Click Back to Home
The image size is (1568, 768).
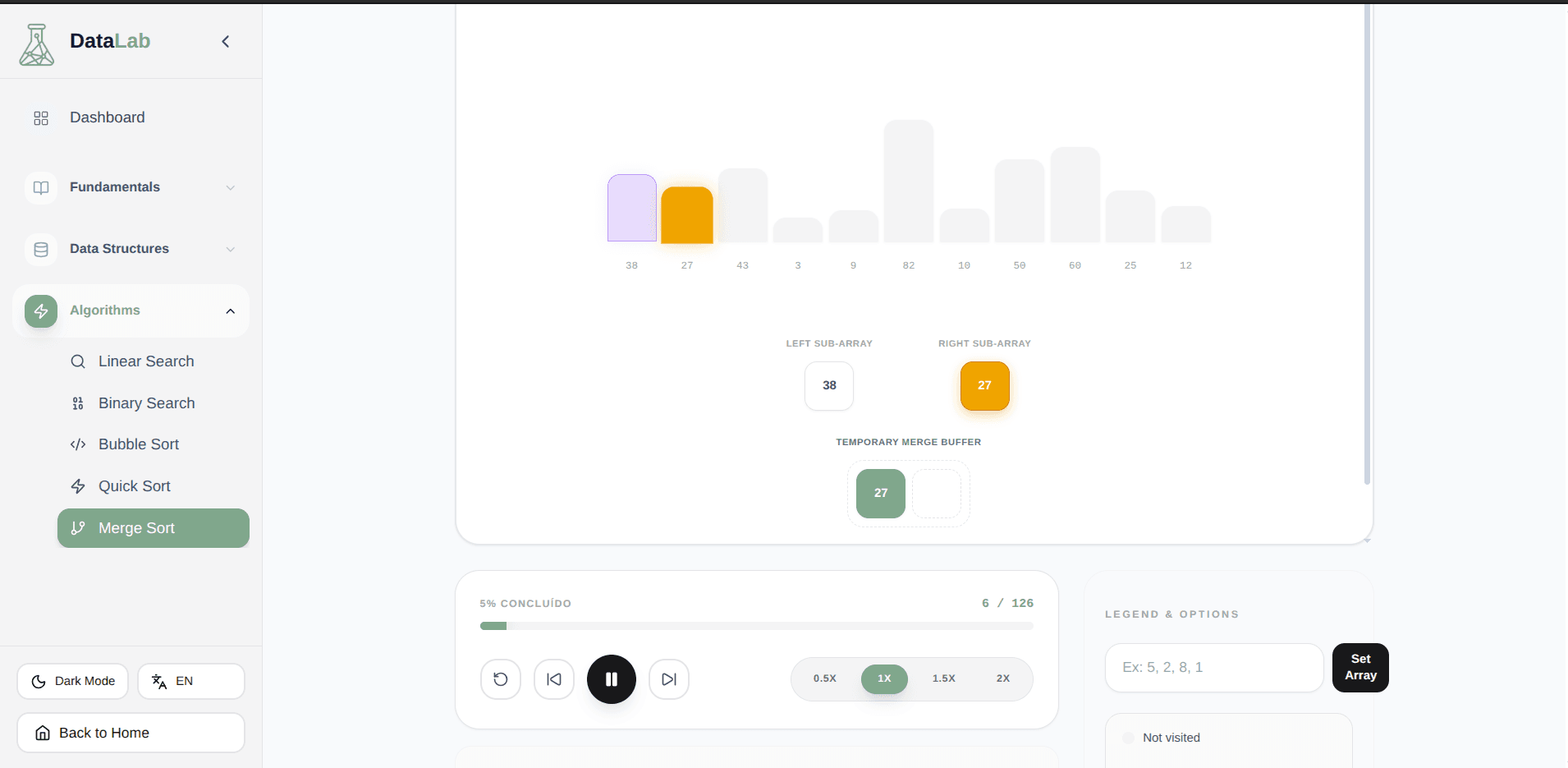pyautogui.click(x=130, y=732)
